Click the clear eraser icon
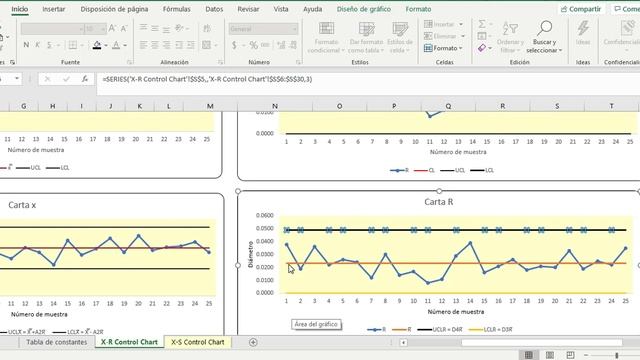The image size is (640, 360). [482, 48]
